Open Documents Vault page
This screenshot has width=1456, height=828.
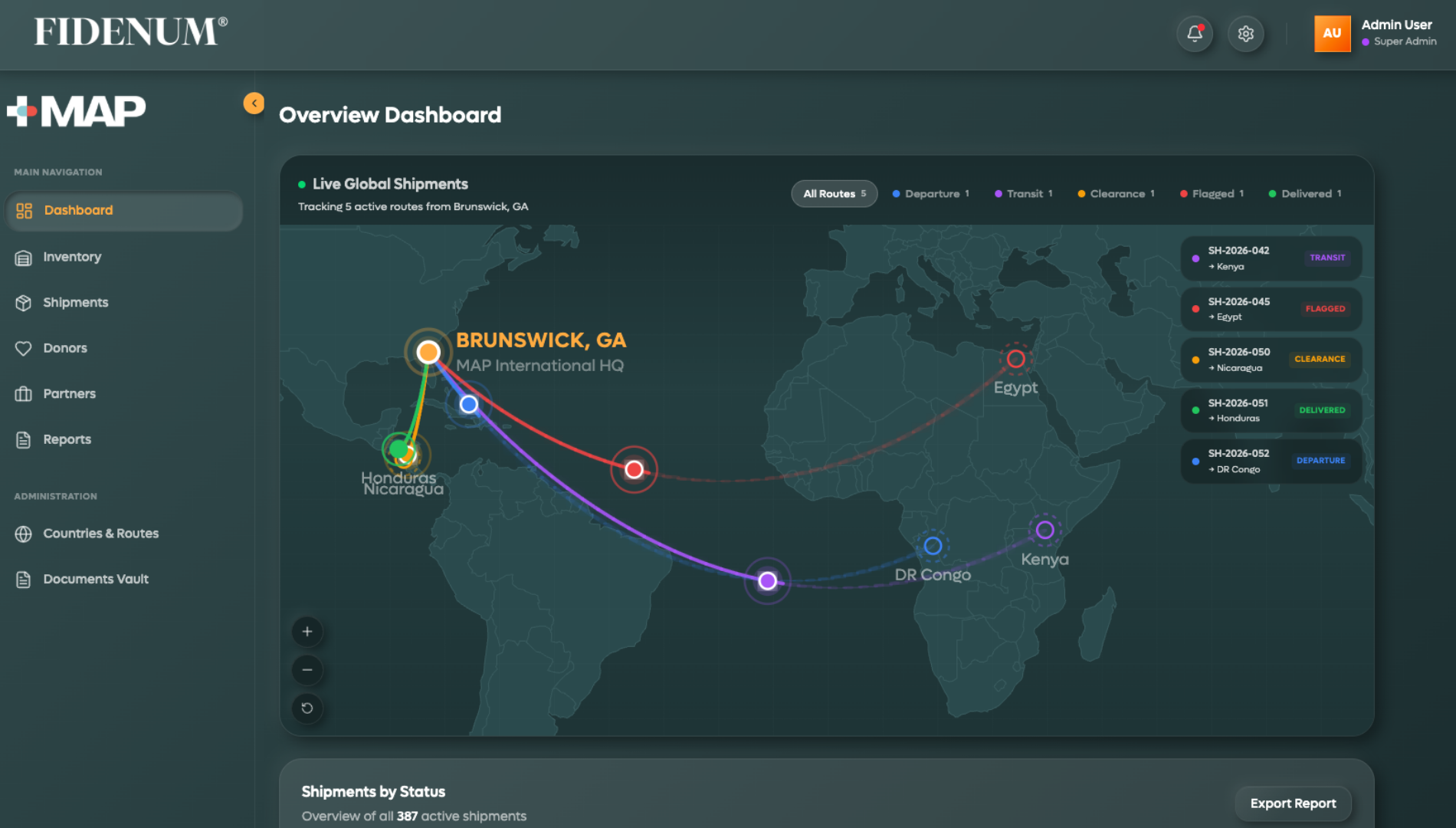click(96, 579)
